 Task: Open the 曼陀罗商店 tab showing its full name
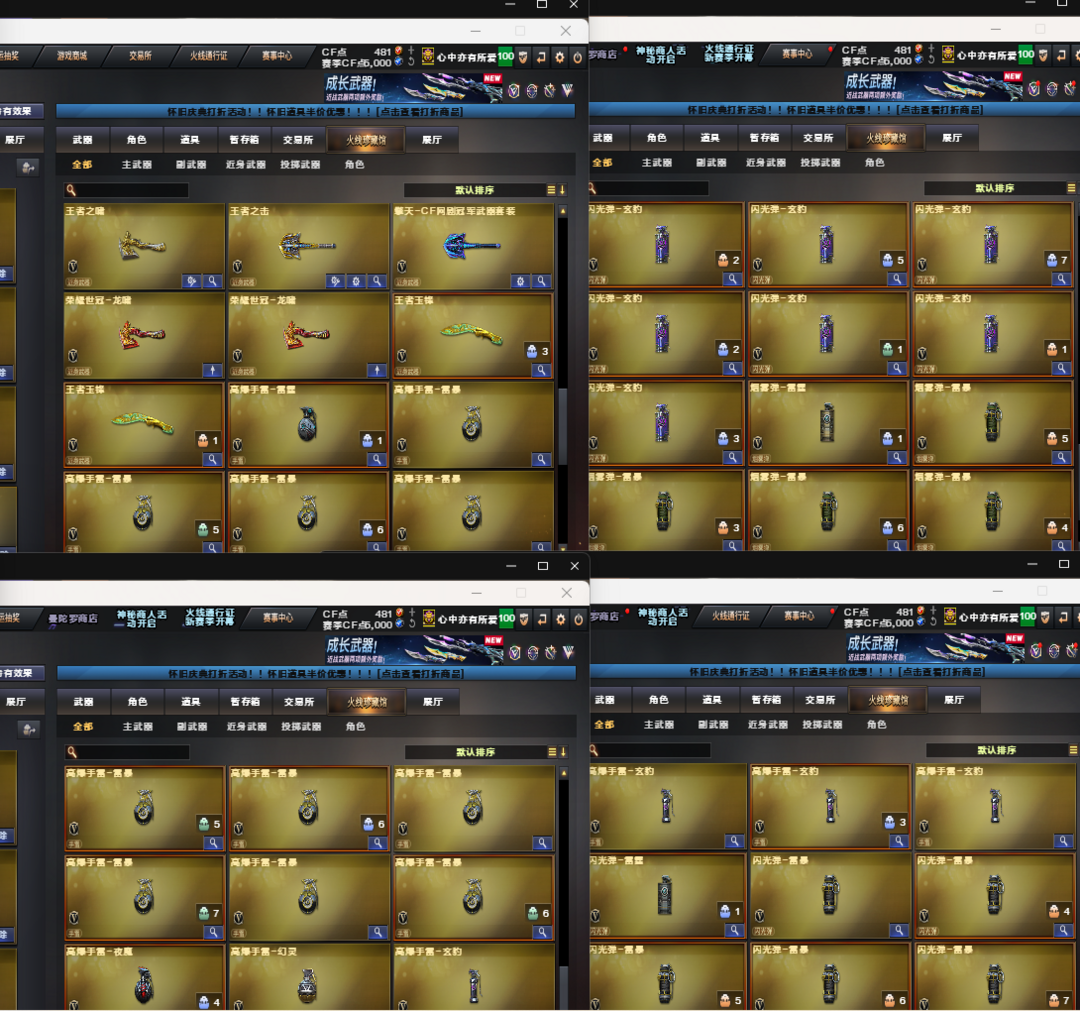72,618
